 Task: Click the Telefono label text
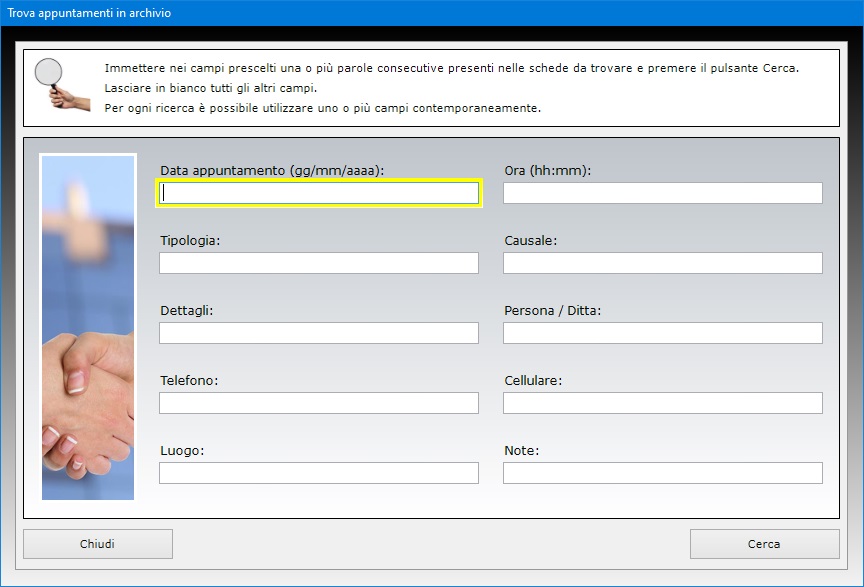[x=189, y=381]
